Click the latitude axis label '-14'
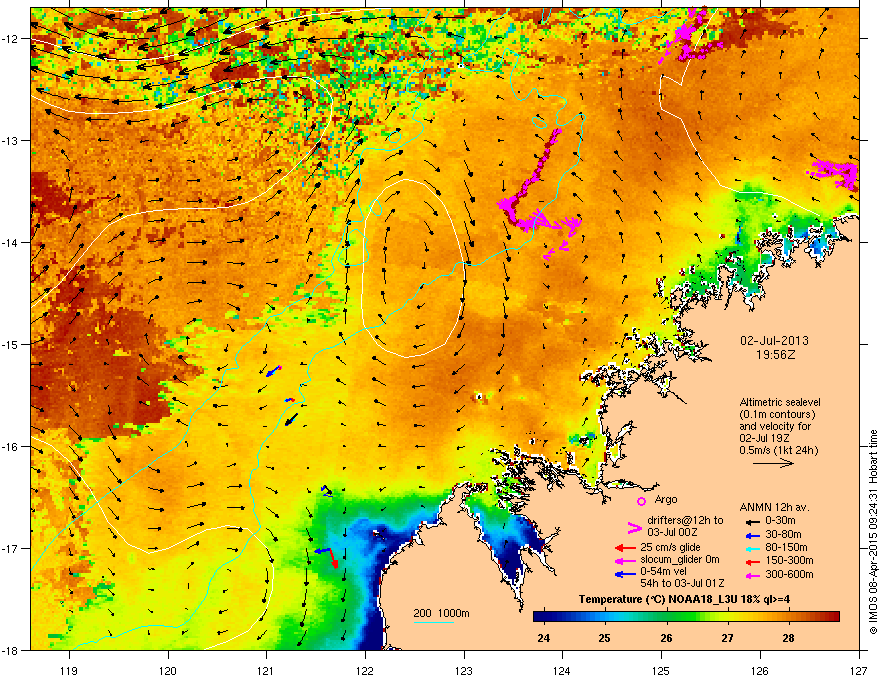Image resolution: width=880 pixels, height=680 pixels. pyautogui.click(x=11, y=242)
